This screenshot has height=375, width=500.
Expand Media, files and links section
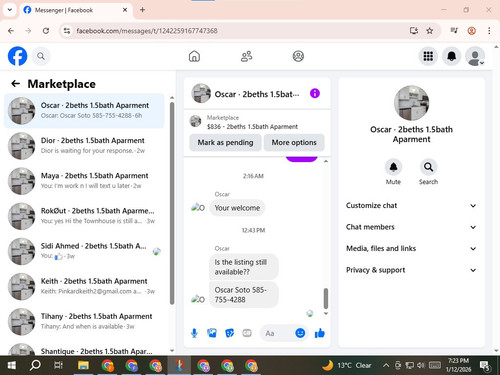click(411, 248)
